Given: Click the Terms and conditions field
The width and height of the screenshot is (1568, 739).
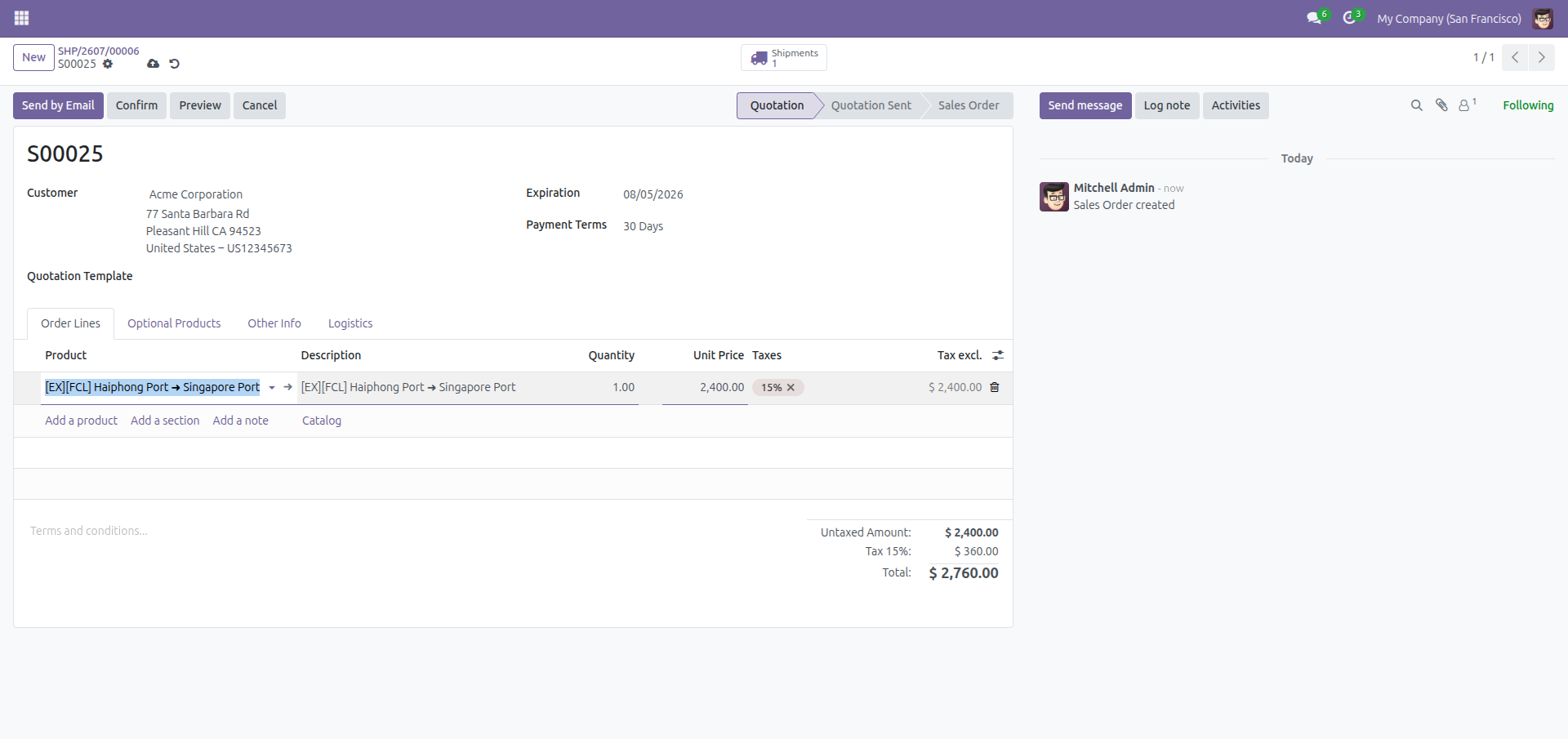Looking at the screenshot, I should pos(89,531).
